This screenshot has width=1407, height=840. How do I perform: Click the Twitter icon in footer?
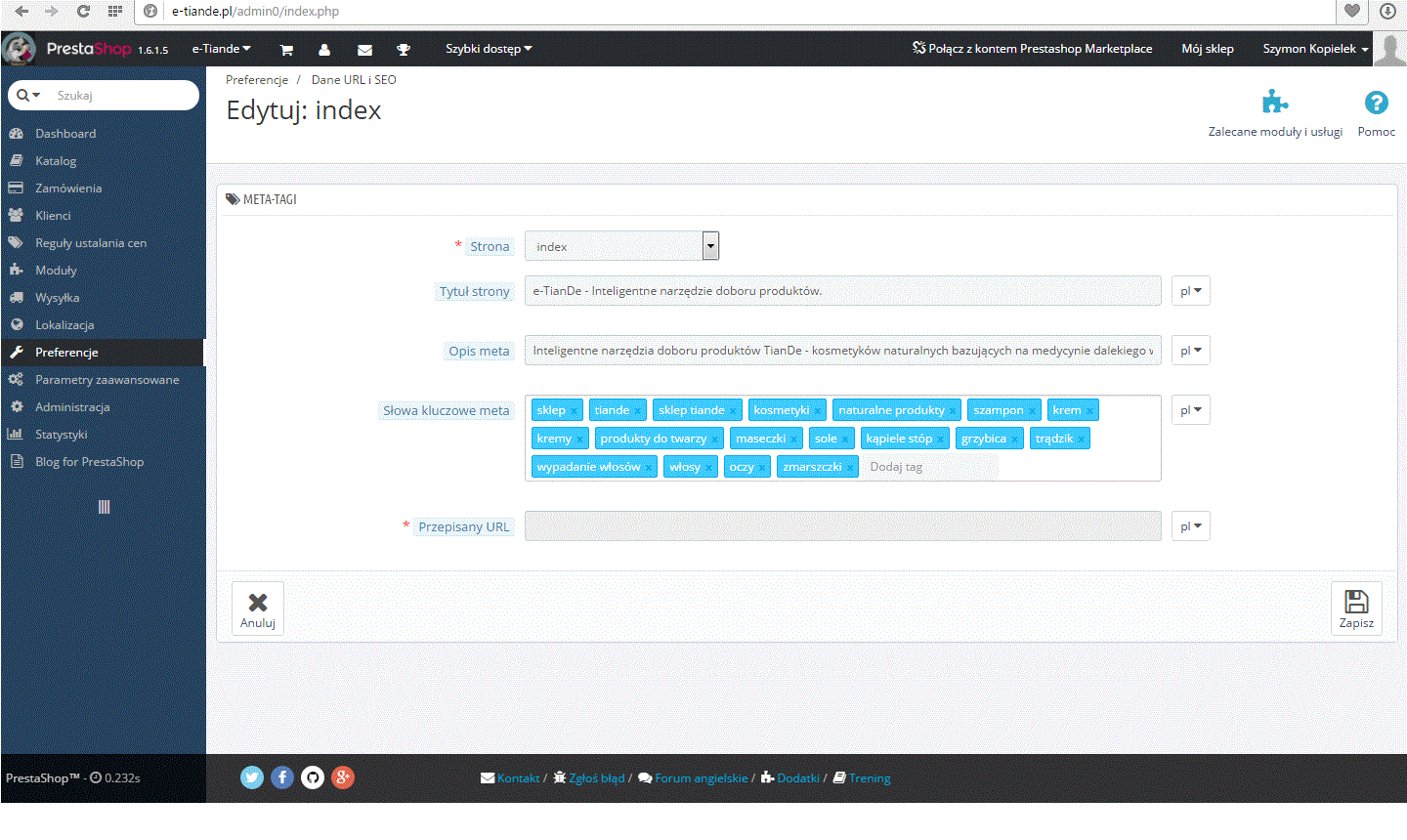pos(252,777)
